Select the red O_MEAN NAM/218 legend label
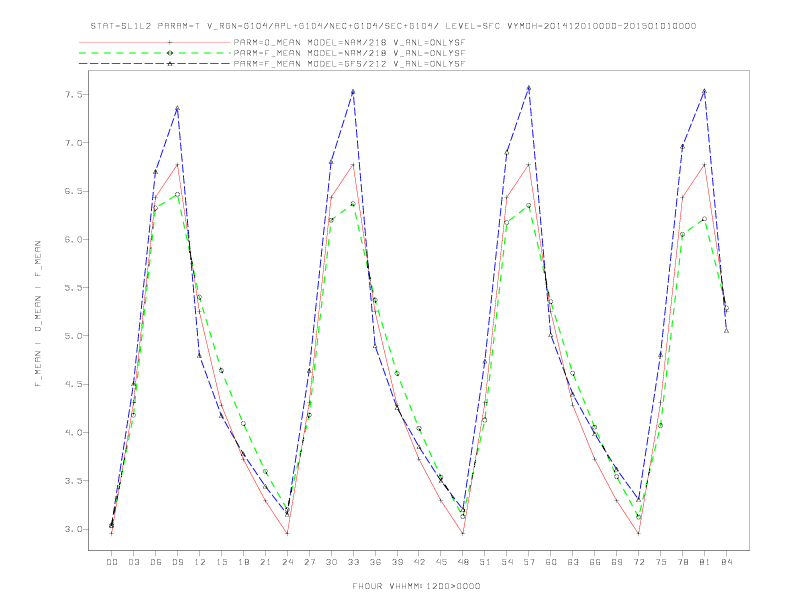This screenshot has width=792, height=612. (349, 42)
